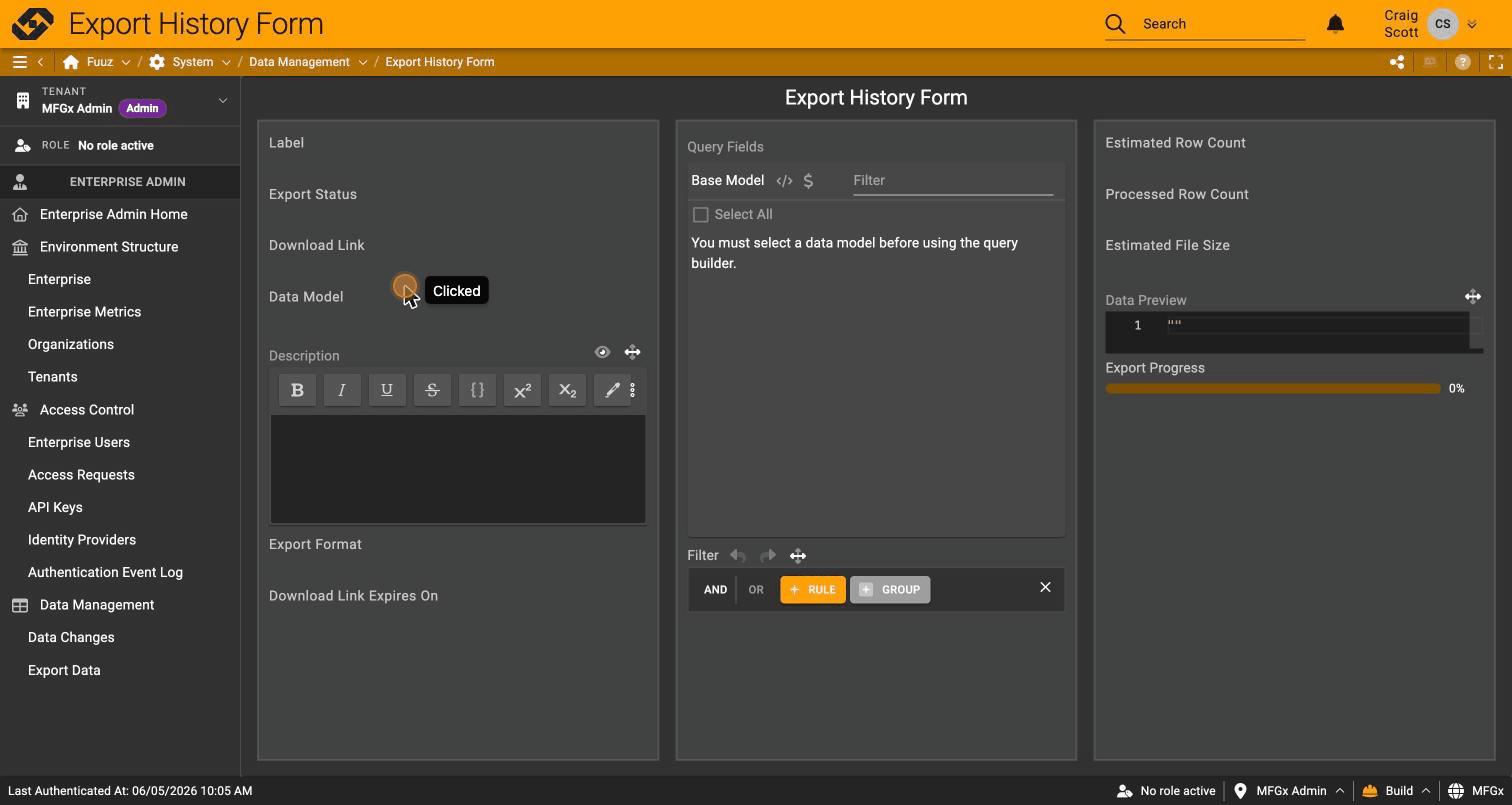Screen dimensions: 1512x805
Task: Click the CS user avatar
Action: 1442,23
